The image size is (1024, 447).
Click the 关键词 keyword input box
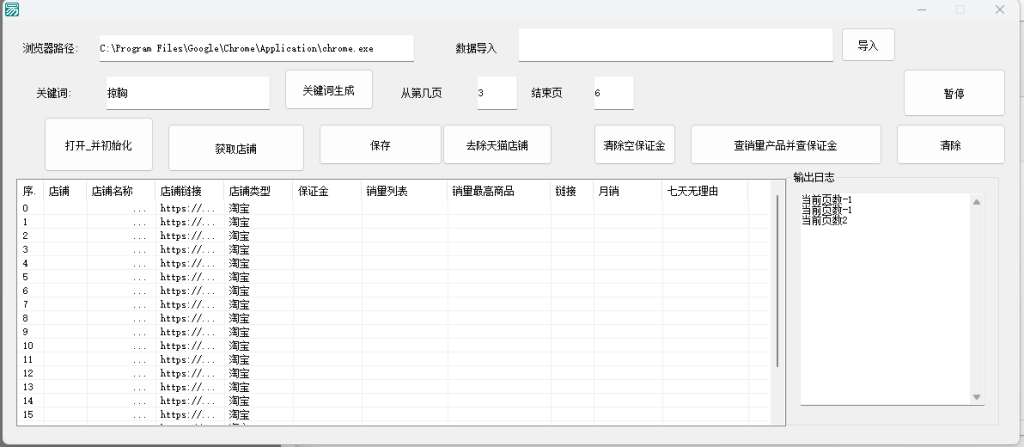coord(186,93)
